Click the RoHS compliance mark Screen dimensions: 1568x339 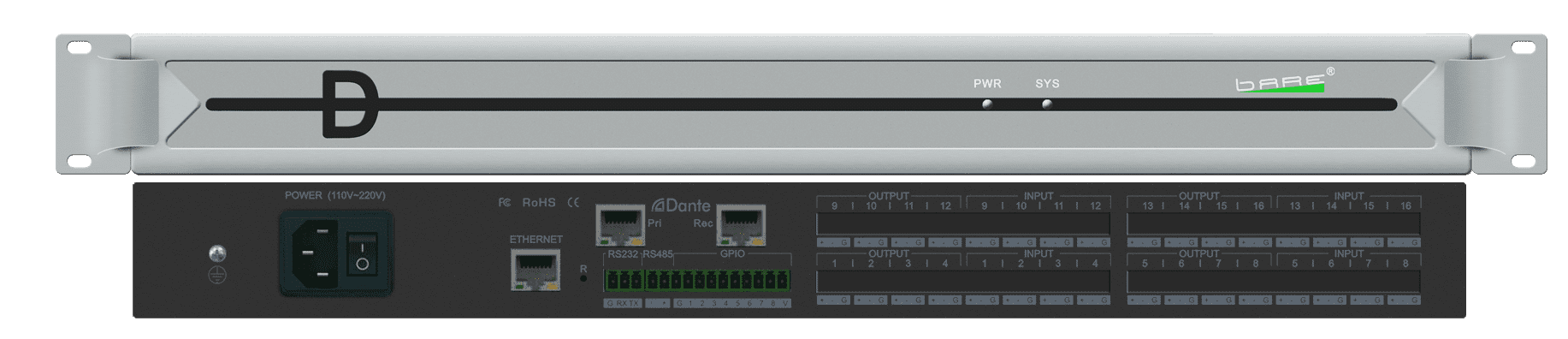click(539, 203)
